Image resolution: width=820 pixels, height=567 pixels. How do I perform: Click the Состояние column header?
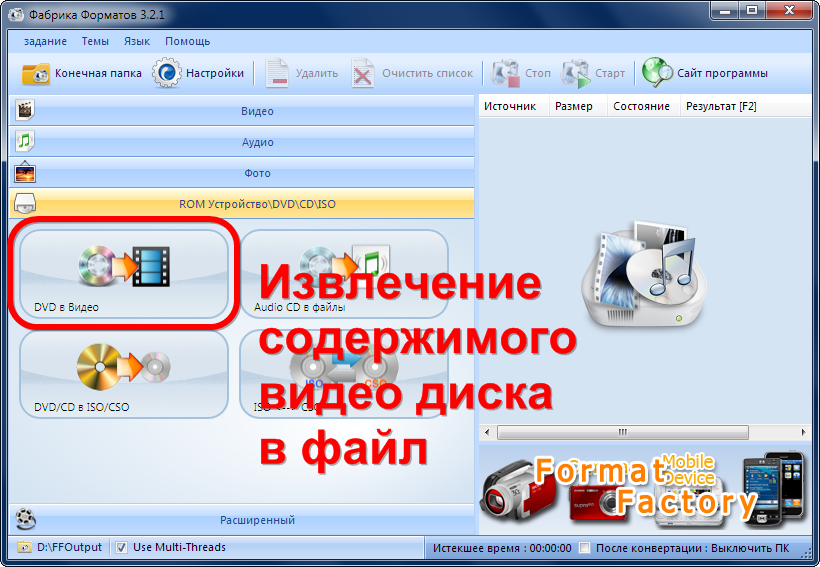(x=643, y=106)
